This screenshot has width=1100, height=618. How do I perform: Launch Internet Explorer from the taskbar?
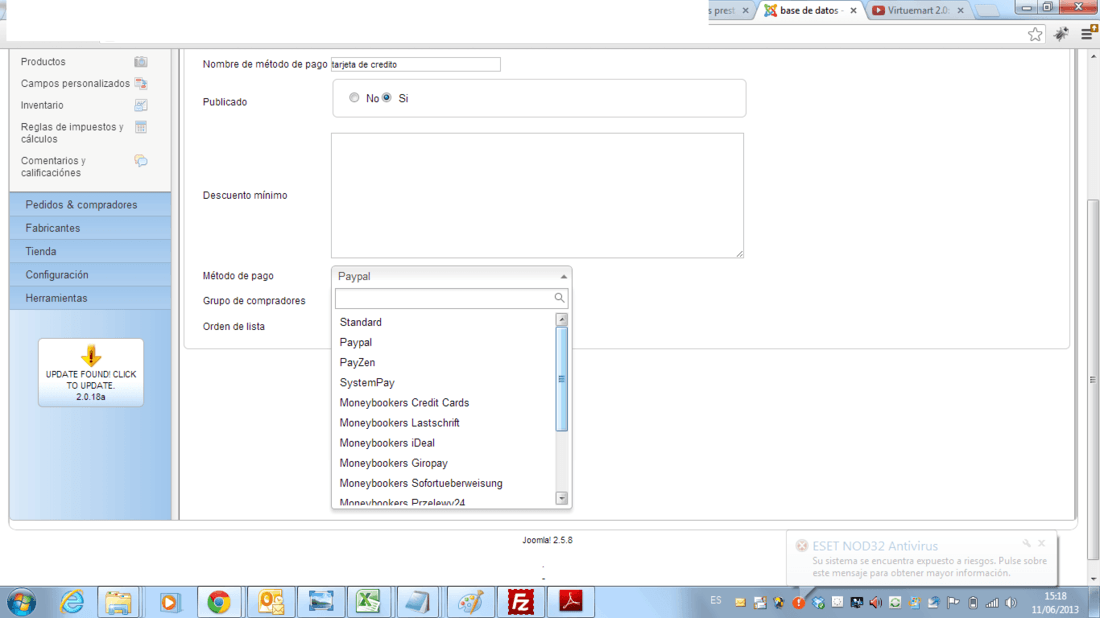[x=72, y=602]
